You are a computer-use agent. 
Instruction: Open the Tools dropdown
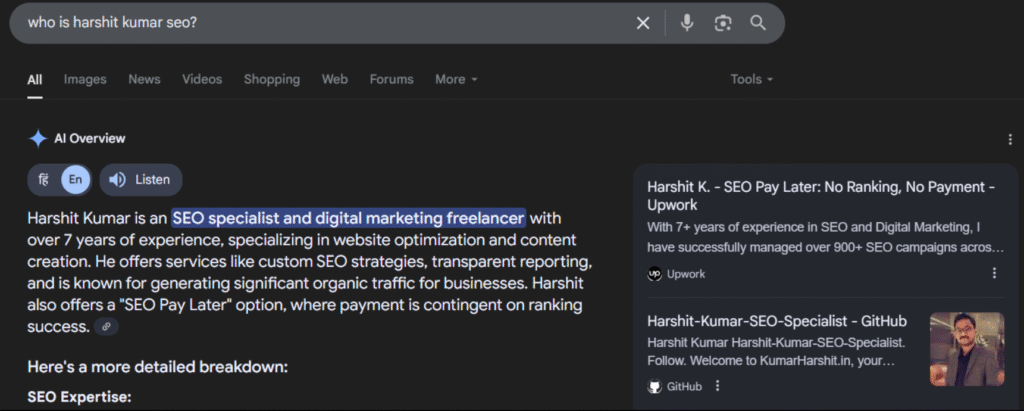coord(752,79)
